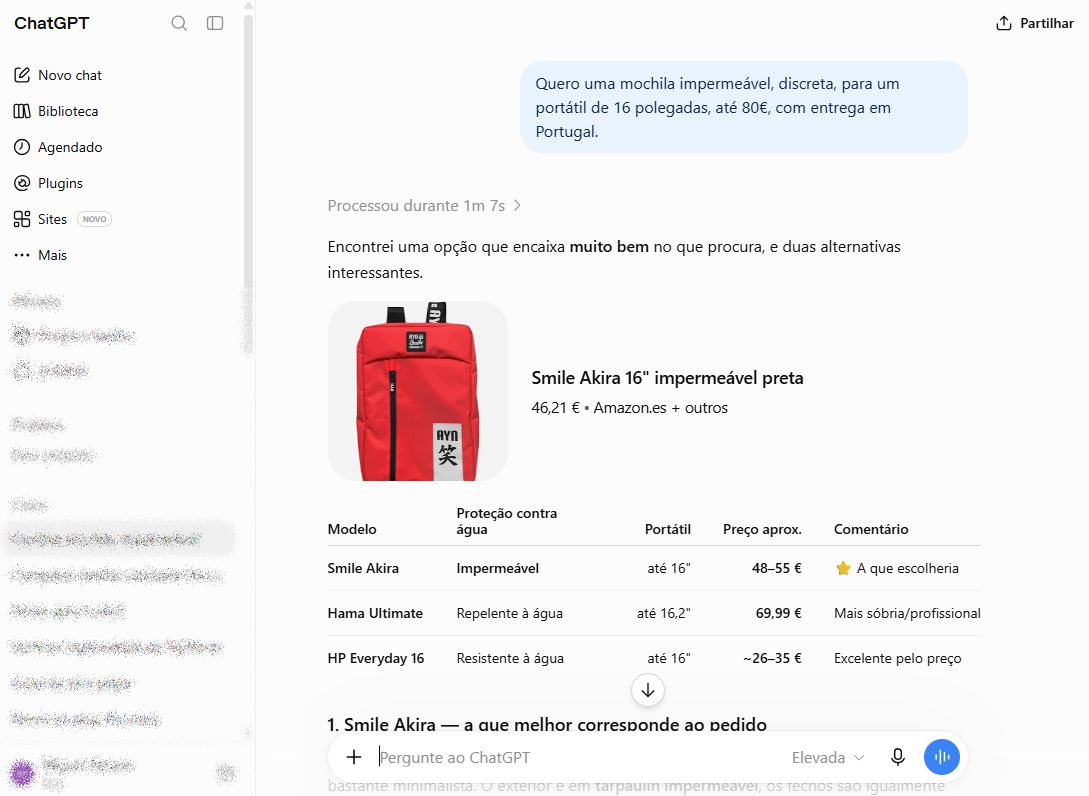Click the 'Repelente à água' table cell
This screenshot has width=1089, height=796.
[x=509, y=613]
